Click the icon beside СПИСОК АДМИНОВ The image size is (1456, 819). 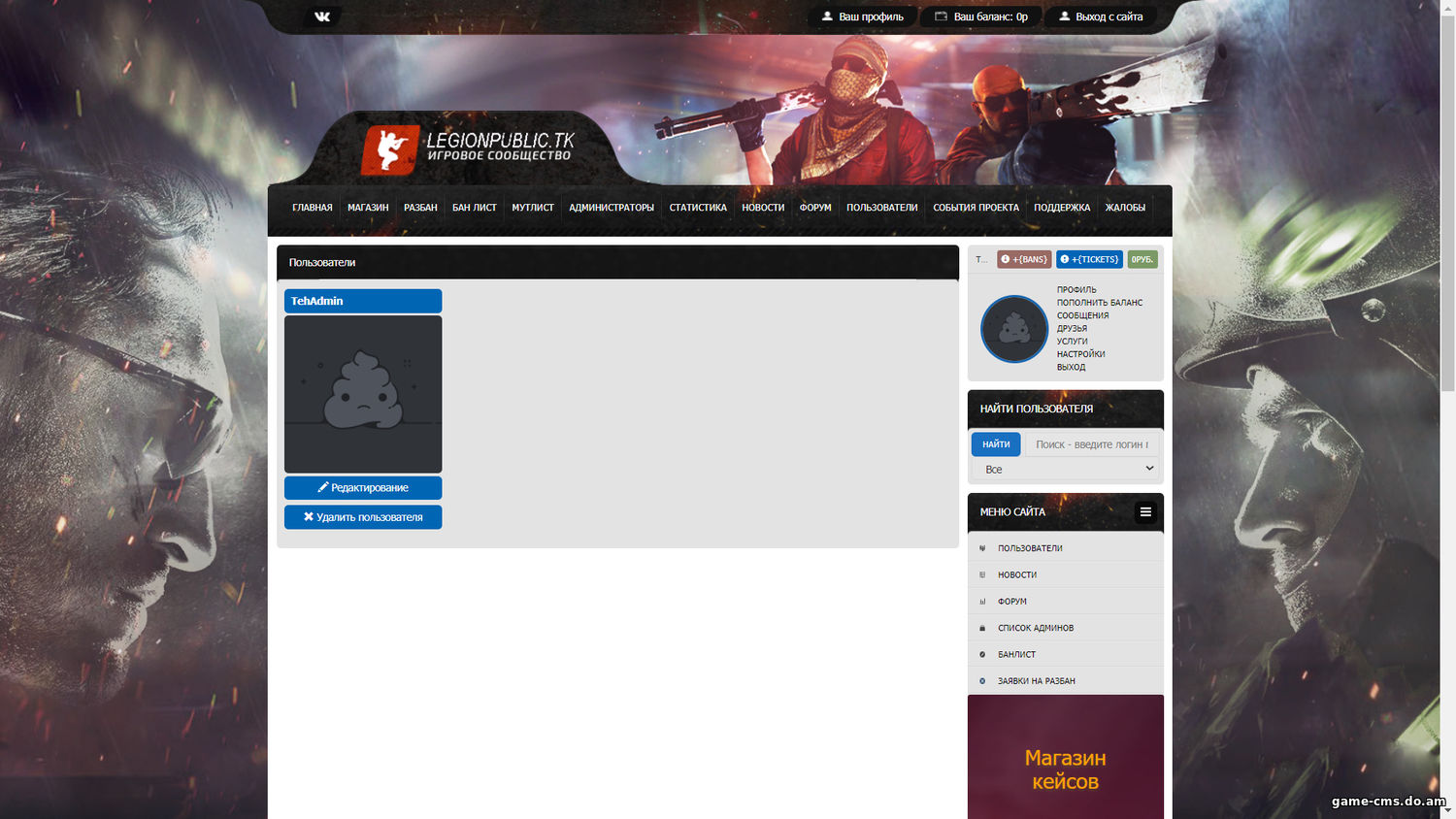[x=982, y=628]
